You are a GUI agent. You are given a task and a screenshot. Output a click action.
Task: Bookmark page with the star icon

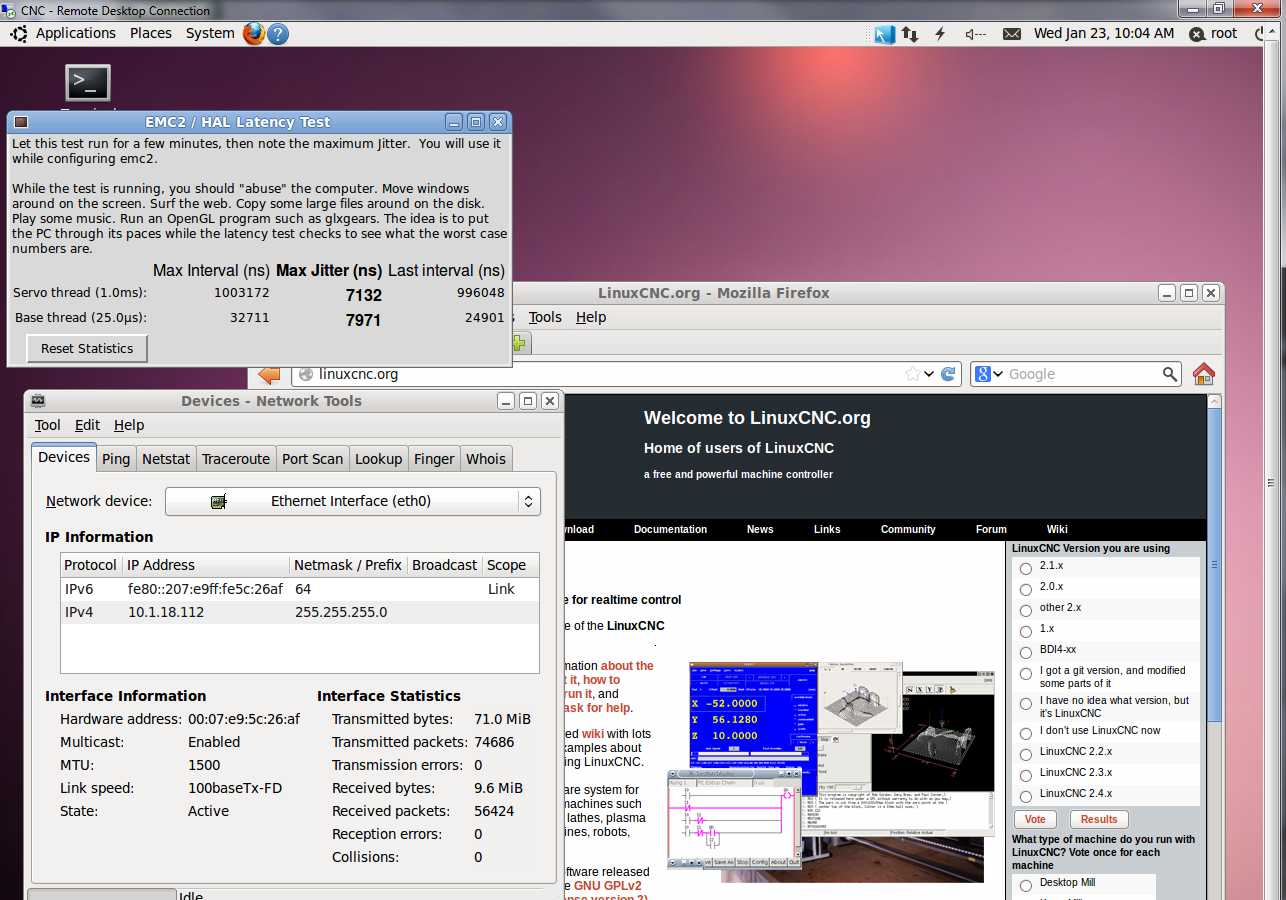pyautogui.click(x=912, y=374)
